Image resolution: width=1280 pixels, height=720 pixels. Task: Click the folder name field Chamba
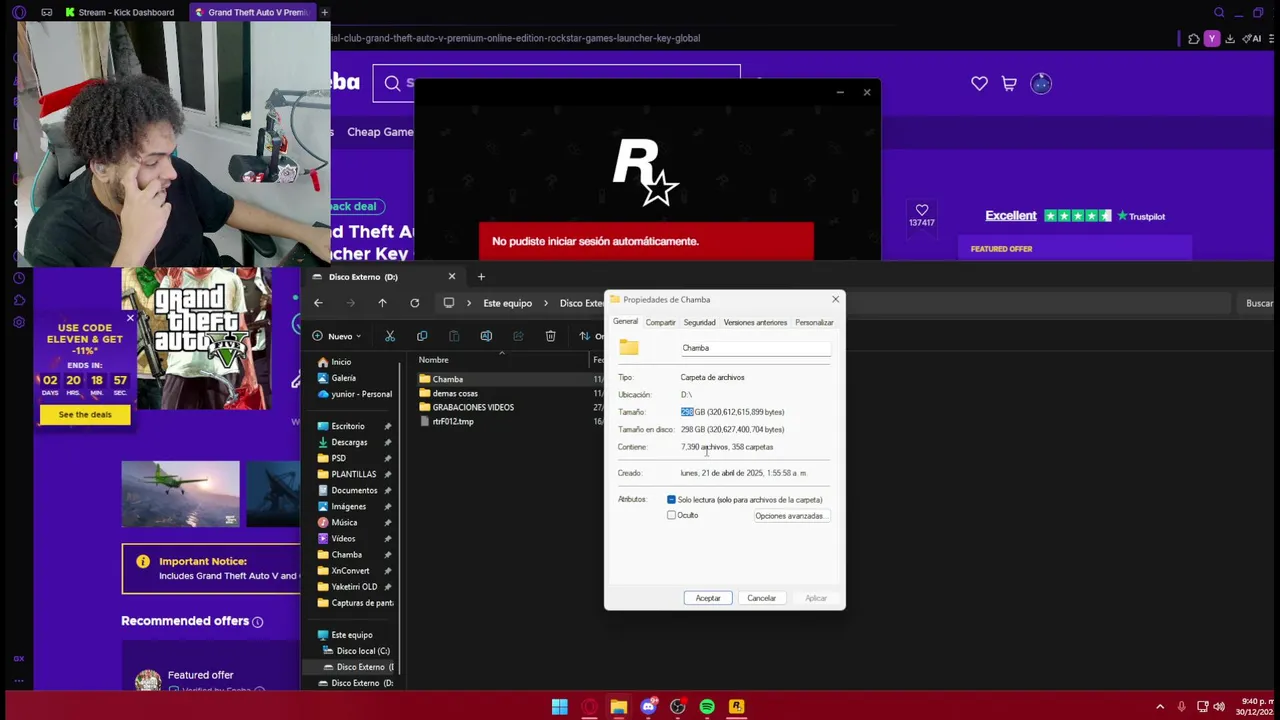tap(755, 348)
